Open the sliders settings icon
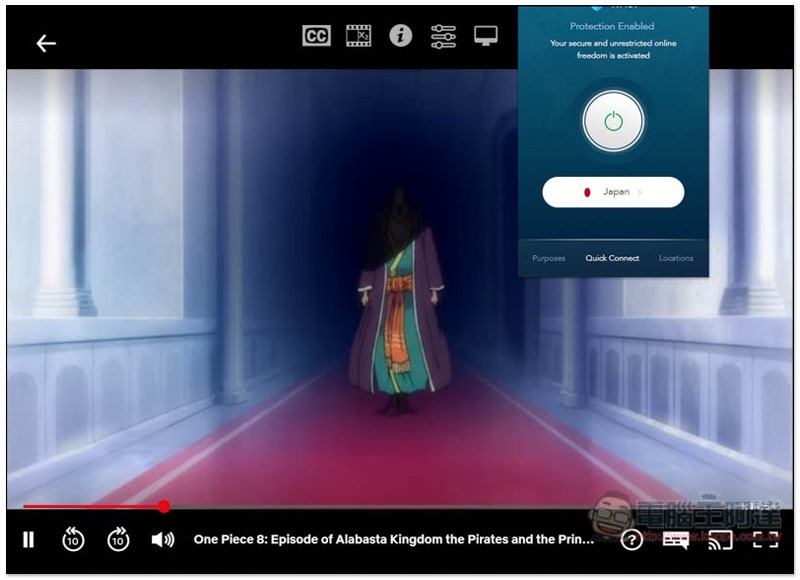The width and height of the screenshot is (800, 580). [x=443, y=37]
